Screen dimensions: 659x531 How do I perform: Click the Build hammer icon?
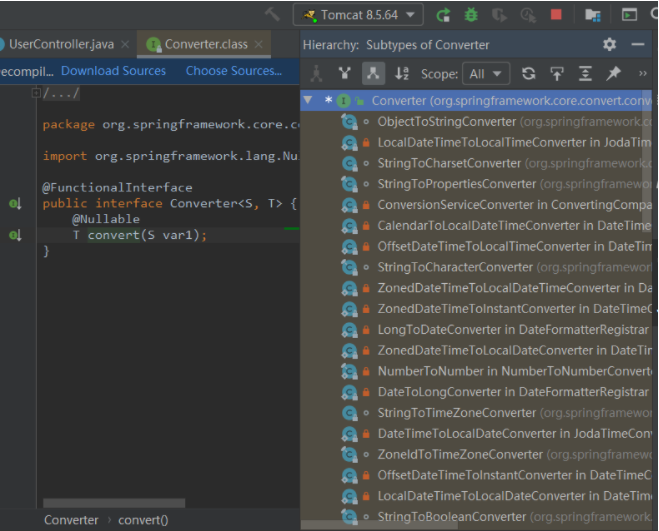[273, 15]
